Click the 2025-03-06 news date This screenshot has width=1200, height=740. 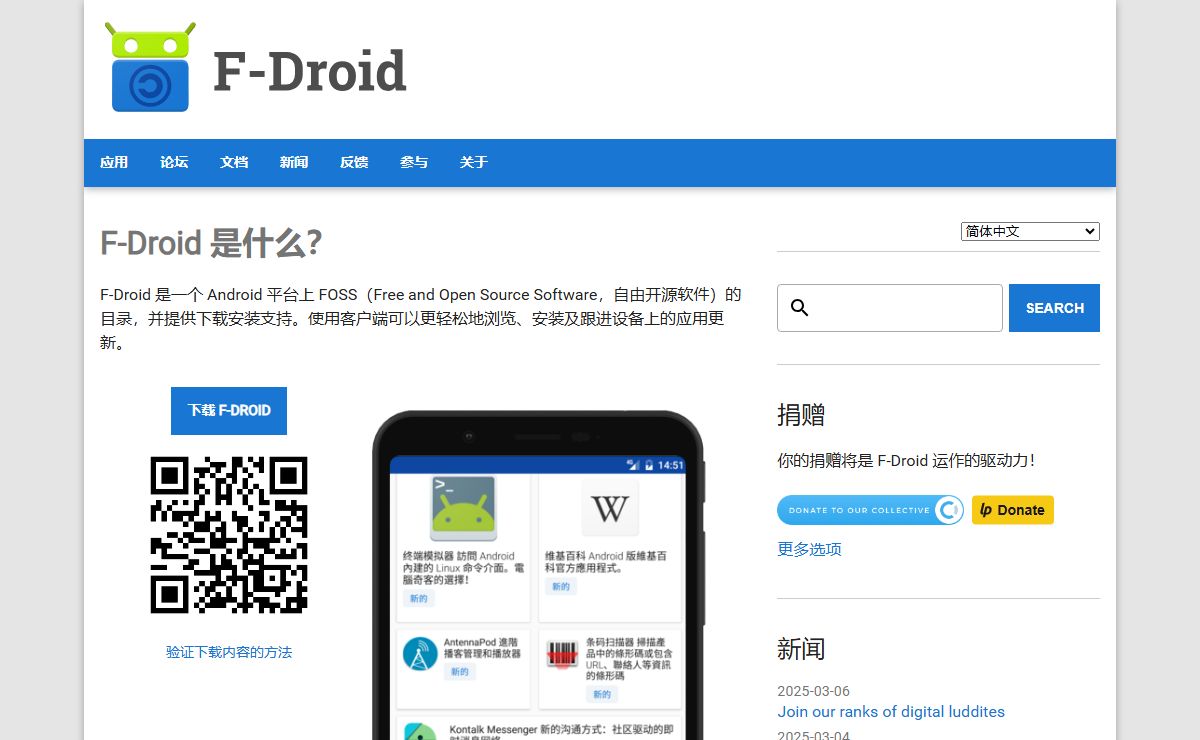click(x=813, y=691)
